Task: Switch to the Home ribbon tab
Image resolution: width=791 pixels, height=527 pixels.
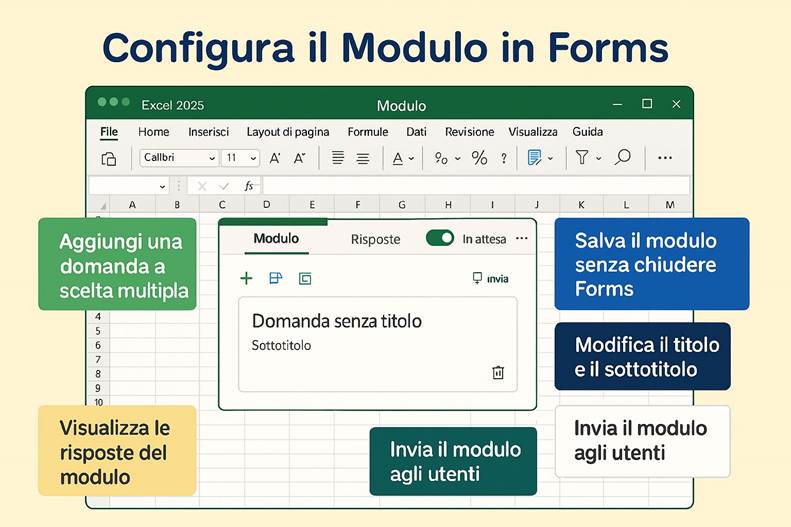Action: (x=154, y=132)
